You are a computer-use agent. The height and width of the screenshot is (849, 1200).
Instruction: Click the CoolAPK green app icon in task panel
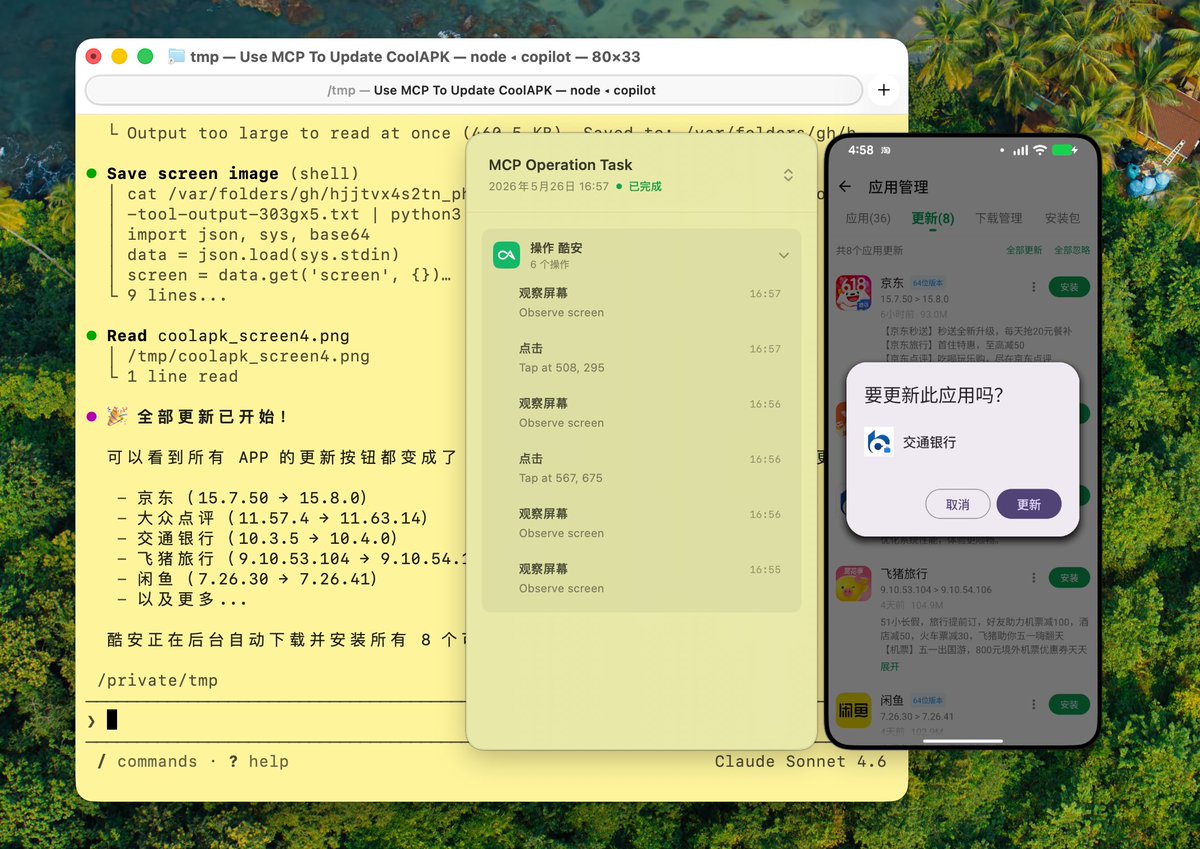click(x=507, y=255)
